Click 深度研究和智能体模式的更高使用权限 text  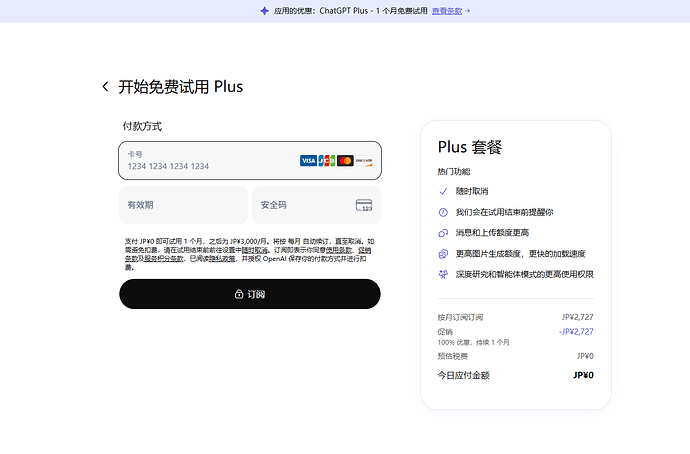(525, 275)
